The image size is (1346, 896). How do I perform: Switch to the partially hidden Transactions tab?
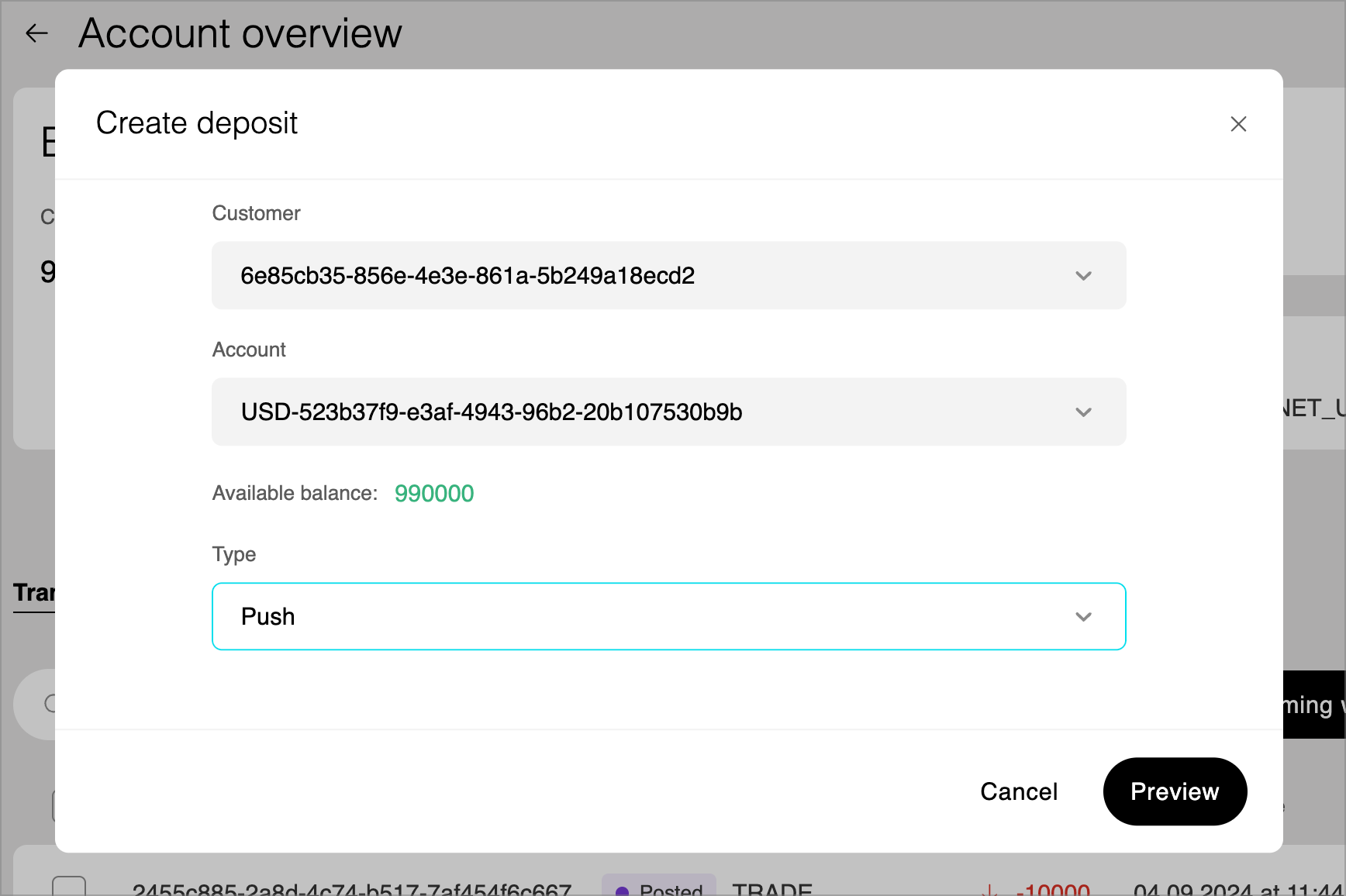(34, 593)
